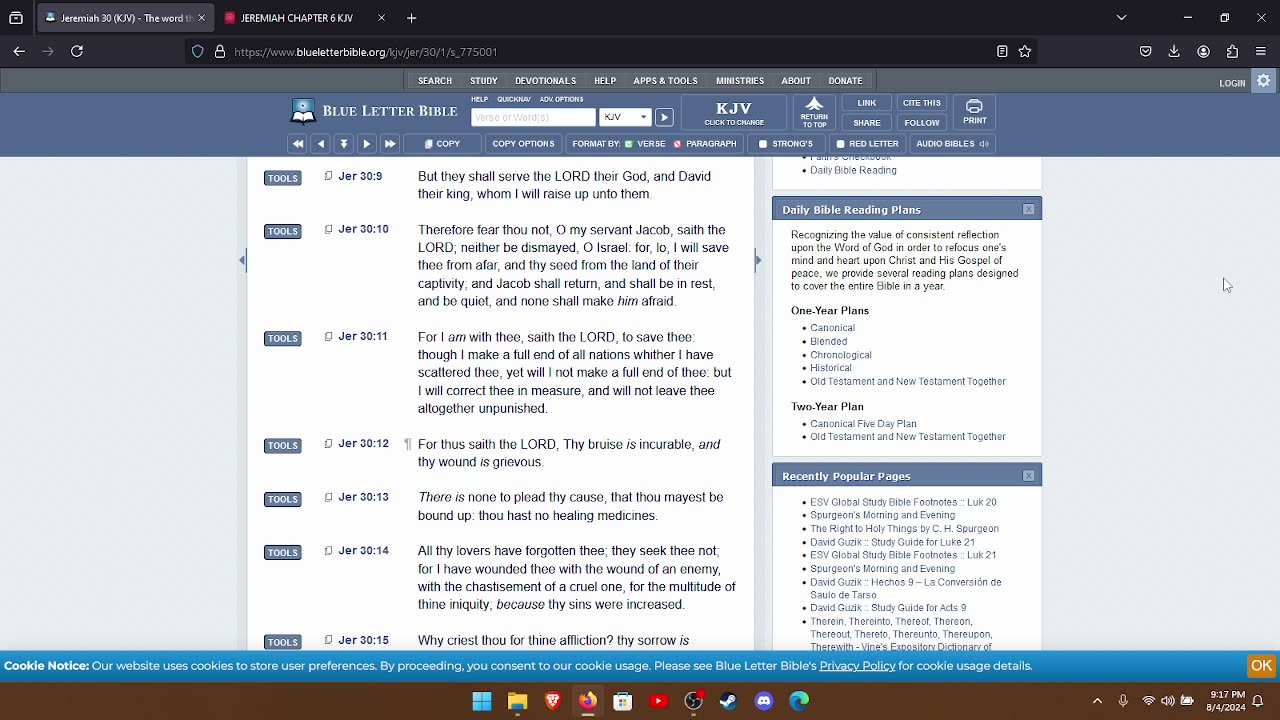Enable Red Letter checkbox
This screenshot has height=720, width=1280.
point(840,144)
